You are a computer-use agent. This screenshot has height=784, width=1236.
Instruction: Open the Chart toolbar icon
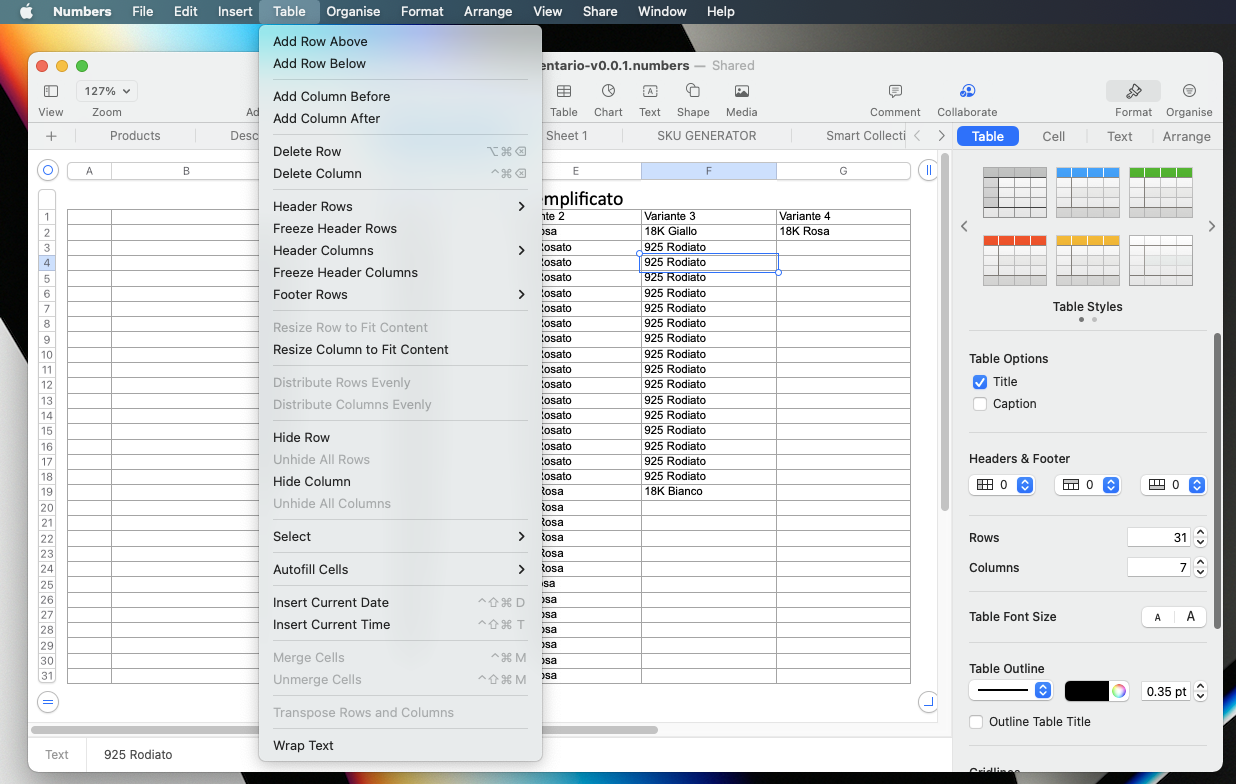tap(608, 91)
